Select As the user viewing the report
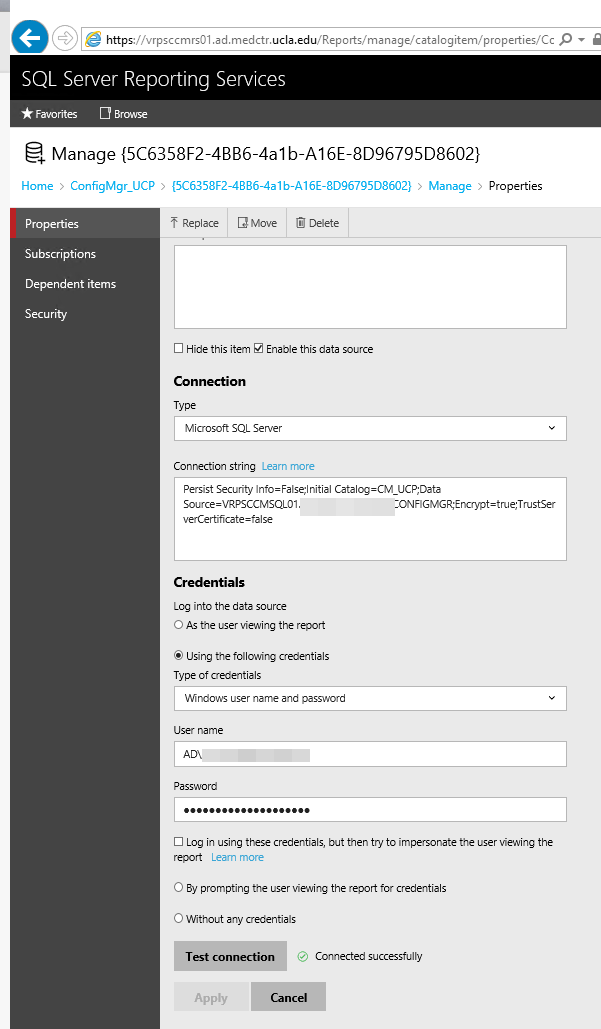601x1029 pixels. pos(178,625)
